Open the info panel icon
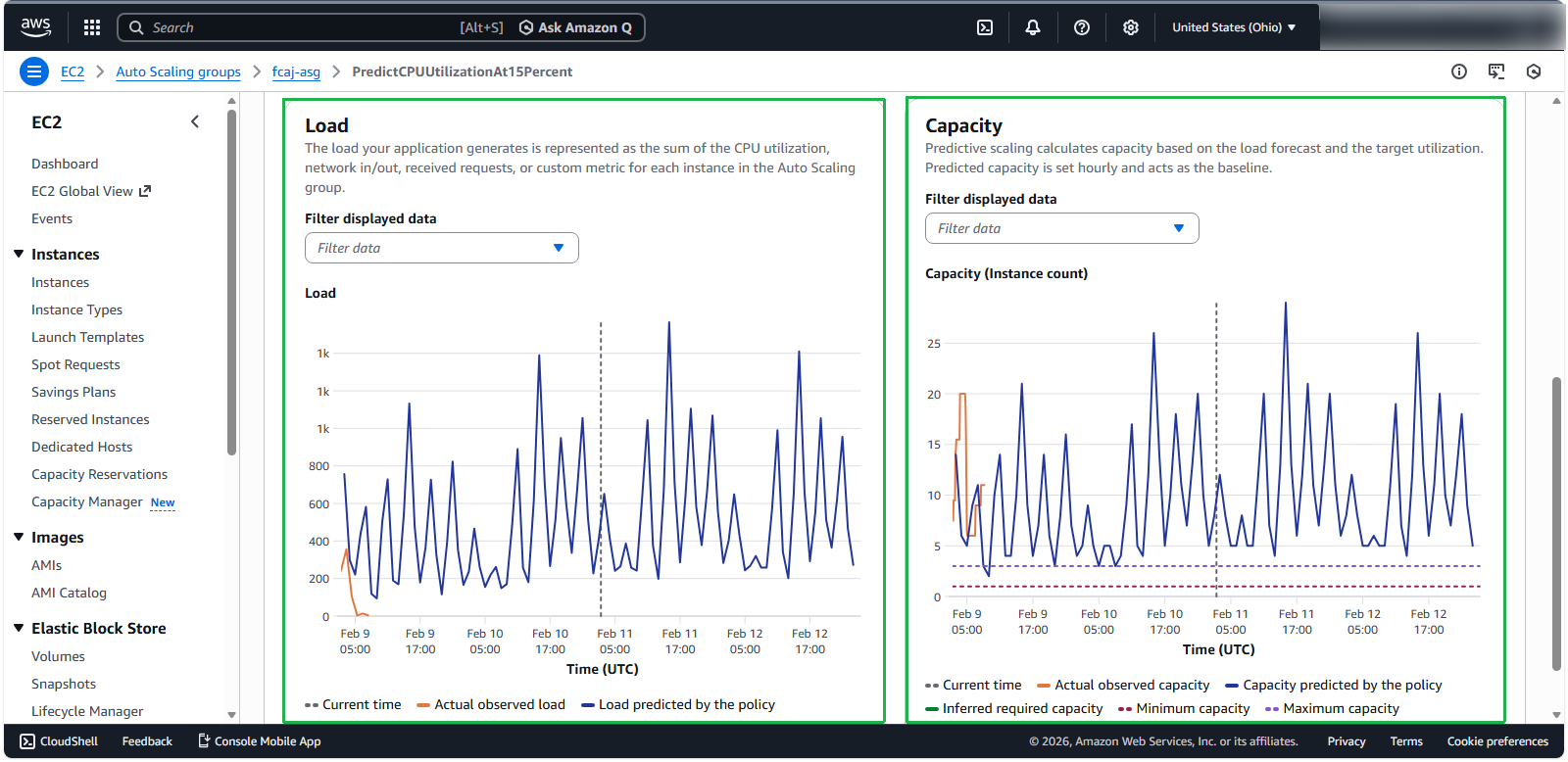The image size is (1568, 762). click(1459, 71)
